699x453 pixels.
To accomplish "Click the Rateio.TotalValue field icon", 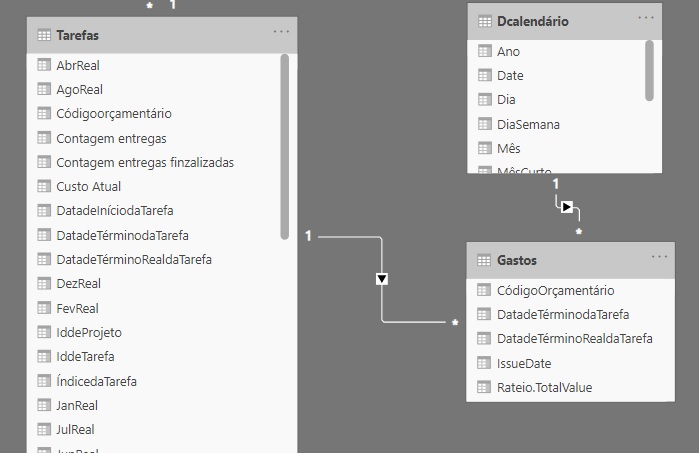I will click(x=484, y=387).
